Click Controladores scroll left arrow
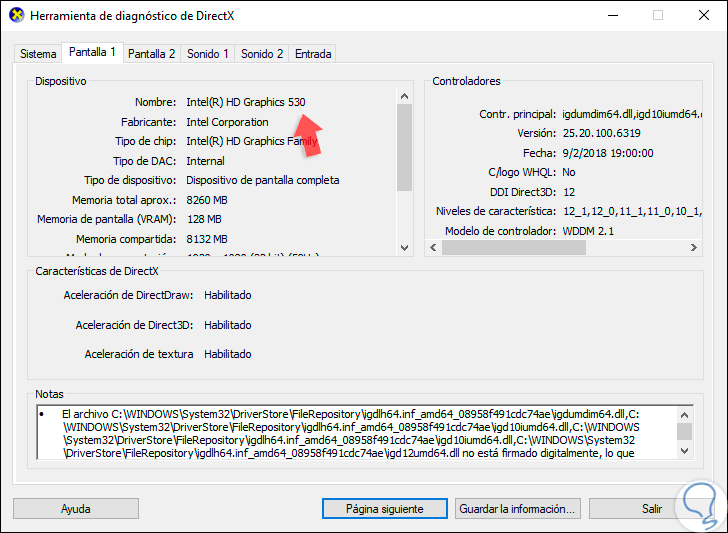 point(433,247)
